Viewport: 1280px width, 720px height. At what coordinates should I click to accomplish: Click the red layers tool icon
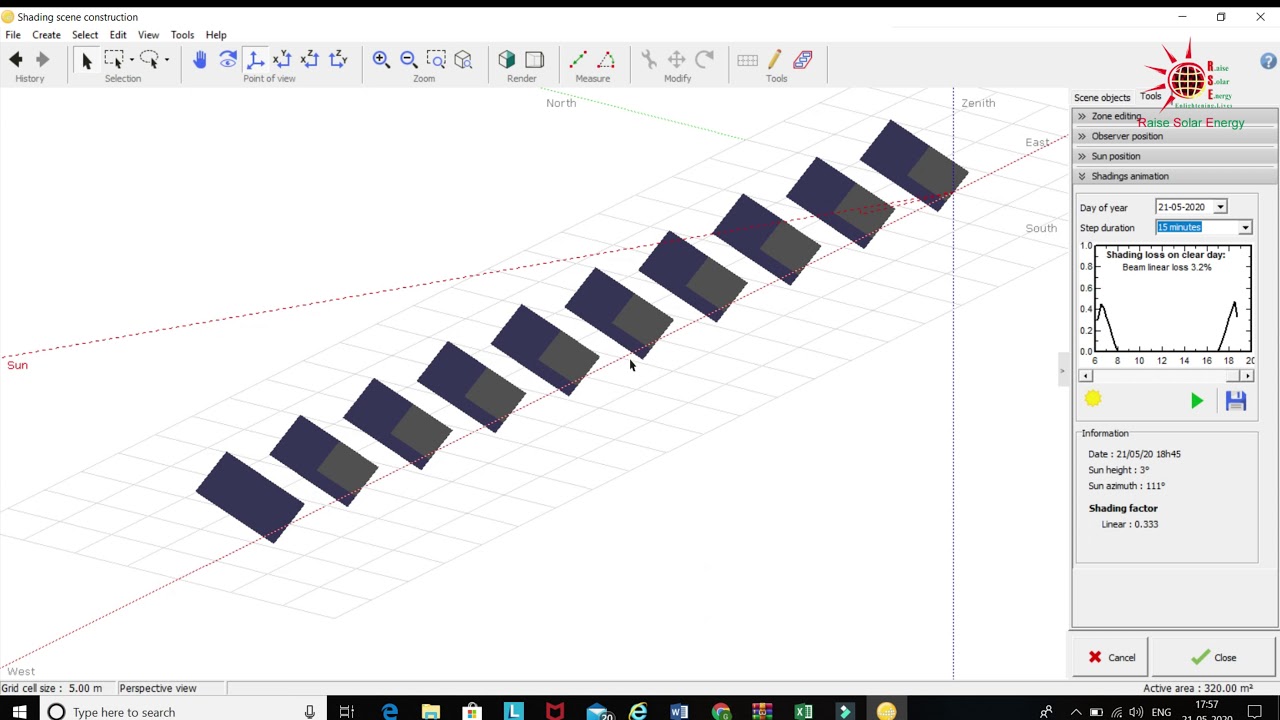pos(803,60)
